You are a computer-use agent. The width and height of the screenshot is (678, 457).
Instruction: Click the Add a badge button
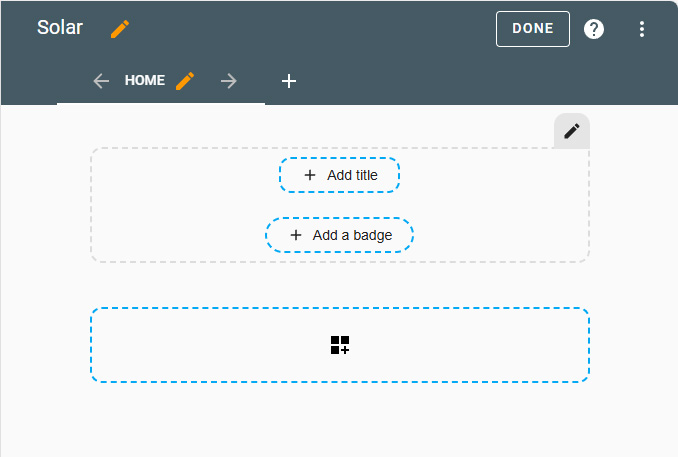(339, 235)
